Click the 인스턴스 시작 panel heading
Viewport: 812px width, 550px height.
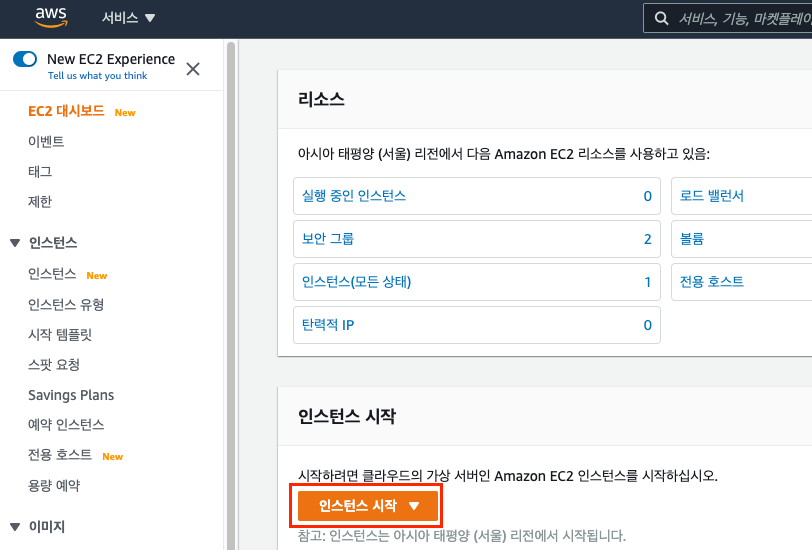(347, 416)
